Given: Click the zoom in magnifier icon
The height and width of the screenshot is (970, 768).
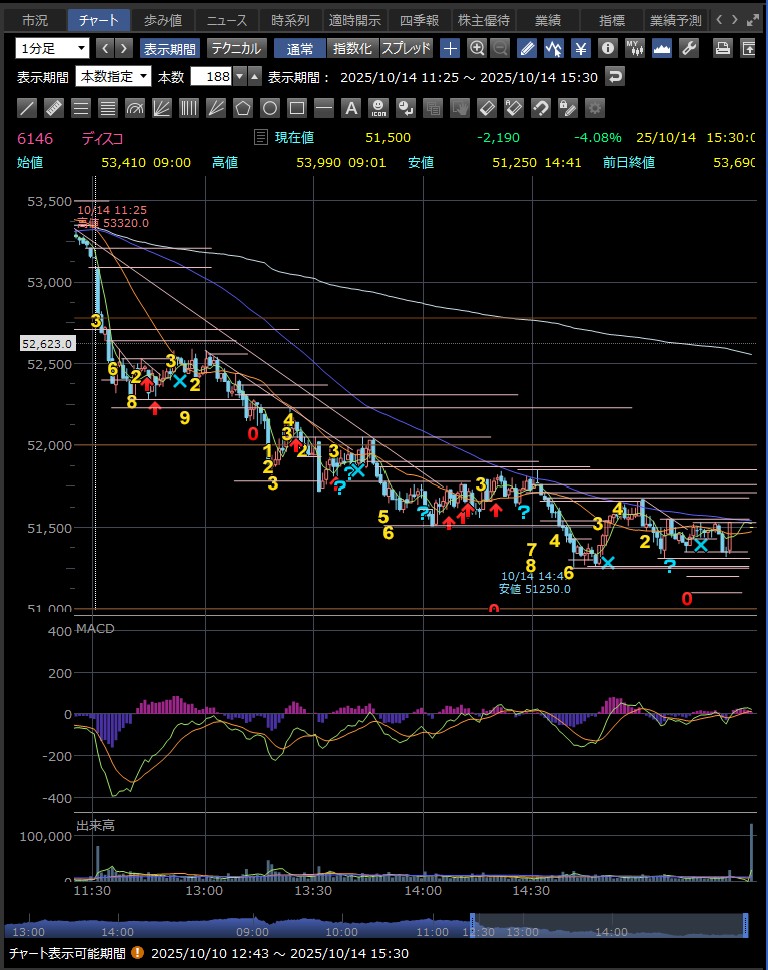Looking at the screenshot, I should 477,48.
